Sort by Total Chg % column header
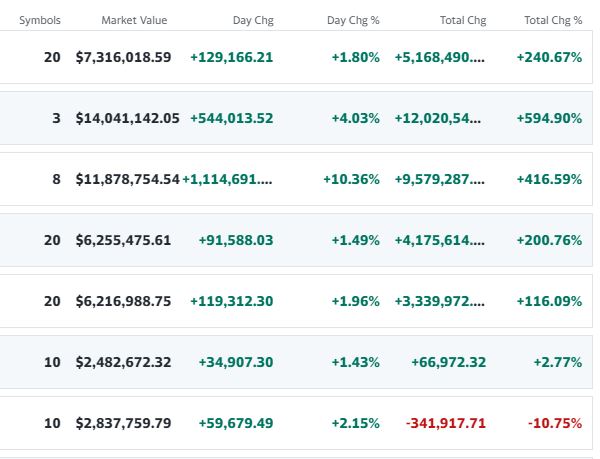 [553, 20]
